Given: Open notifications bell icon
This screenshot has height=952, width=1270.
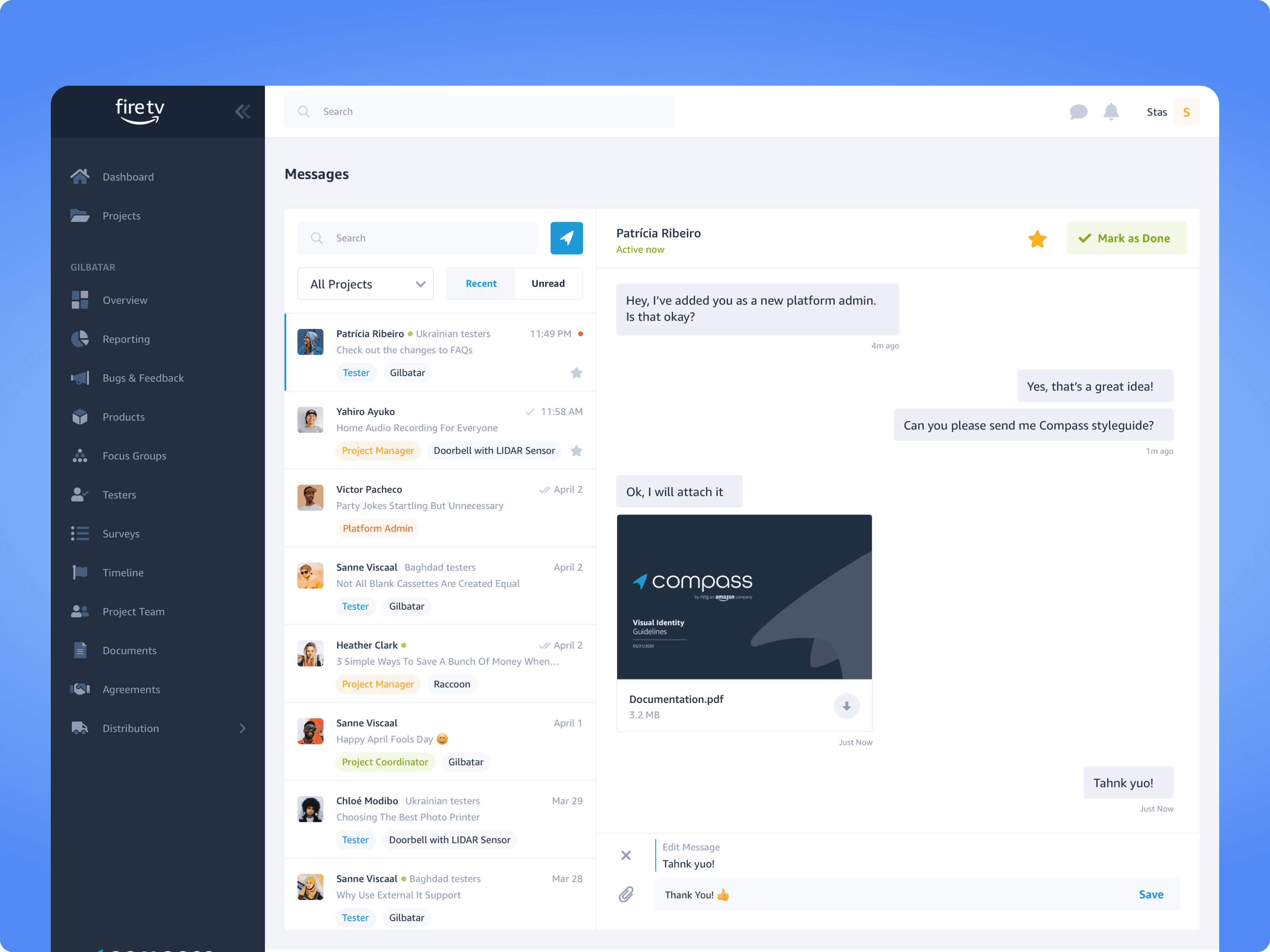Looking at the screenshot, I should pos(1111,111).
